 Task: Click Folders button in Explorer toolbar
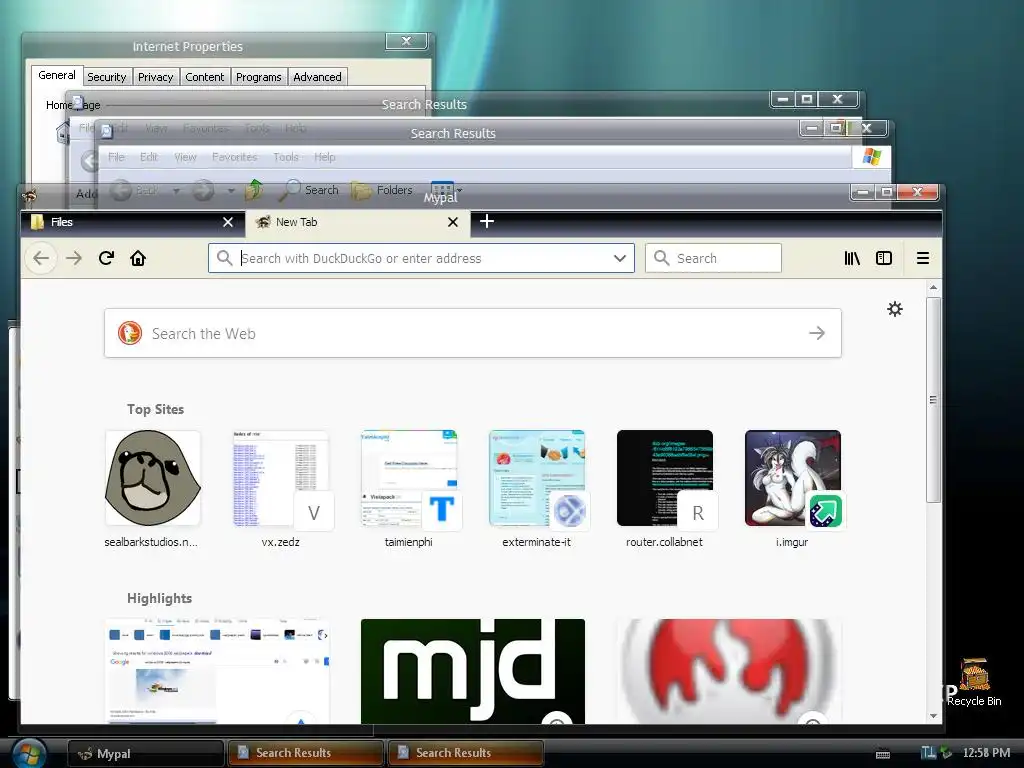point(382,190)
